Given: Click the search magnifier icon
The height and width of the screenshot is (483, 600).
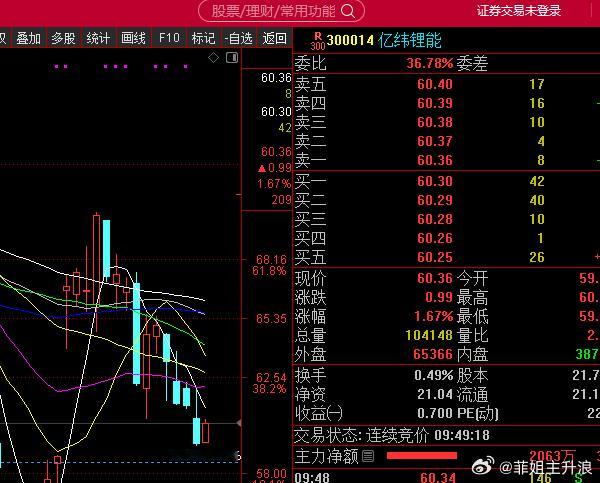Looking at the screenshot, I should (x=347, y=11).
